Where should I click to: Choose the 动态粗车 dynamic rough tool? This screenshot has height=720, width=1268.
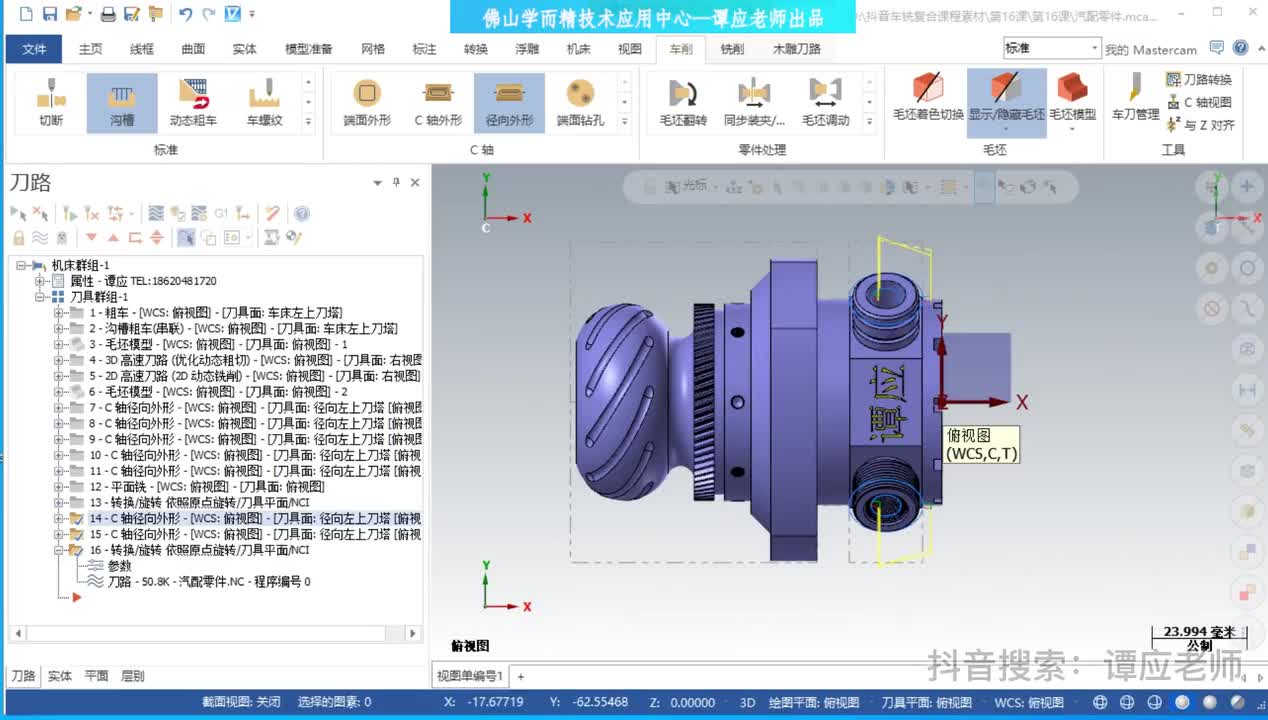[193, 103]
